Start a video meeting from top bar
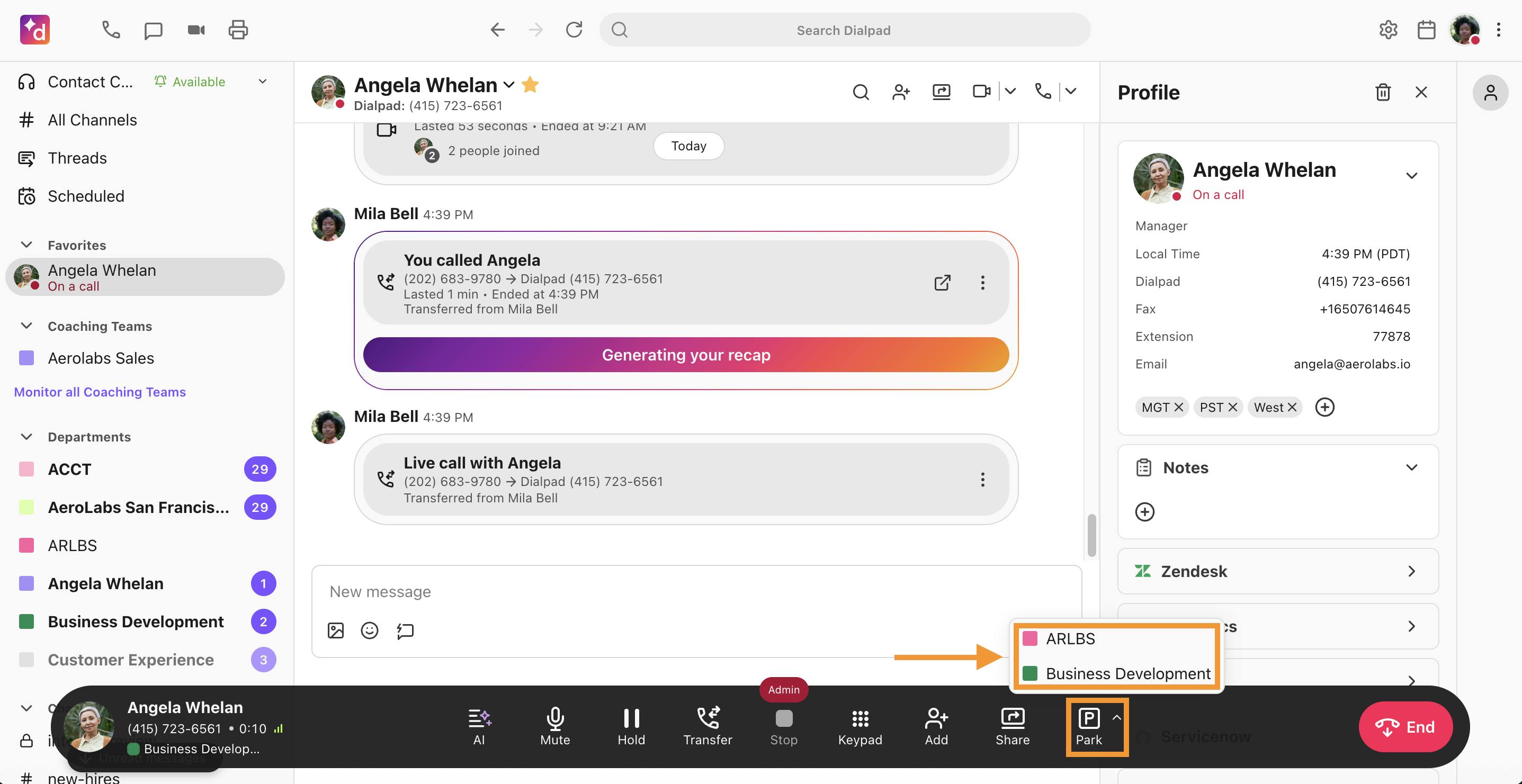This screenshot has width=1522, height=784. click(x=196, y=30)
